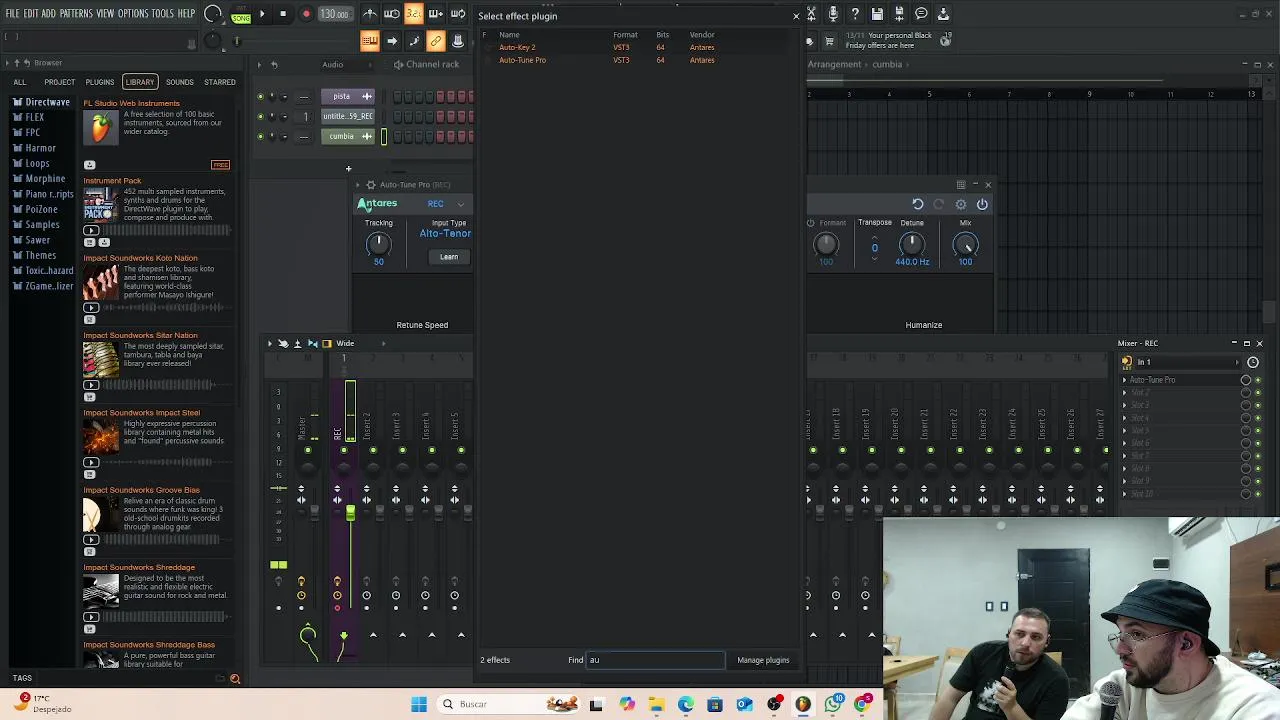Click the Manage plugins button
The width and height of the screenshot is (1280, 720).
[x=763, y=660]
